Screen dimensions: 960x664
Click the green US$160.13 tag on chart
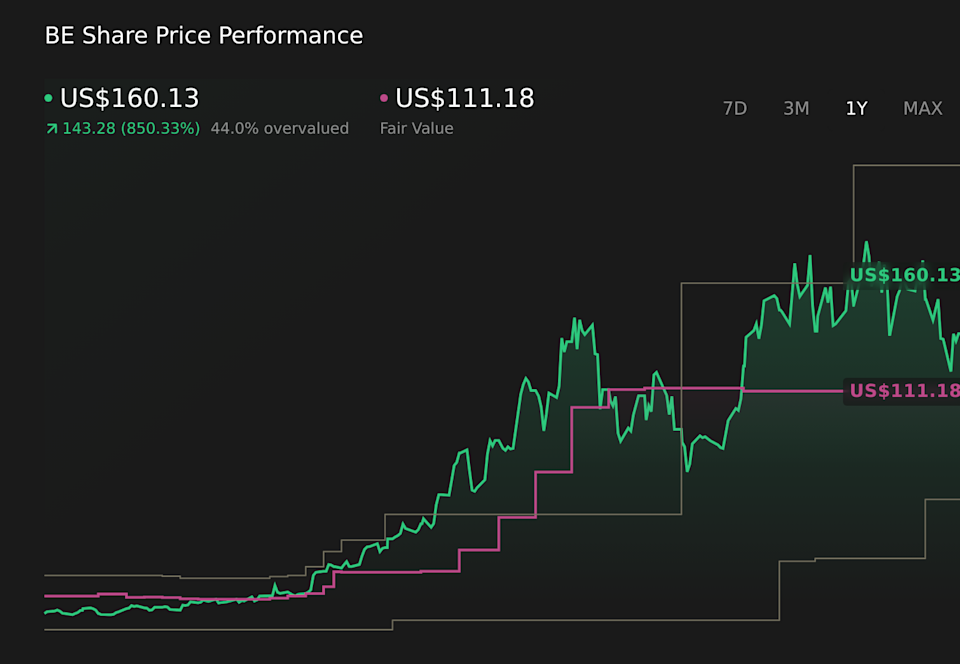pos(903,275)
